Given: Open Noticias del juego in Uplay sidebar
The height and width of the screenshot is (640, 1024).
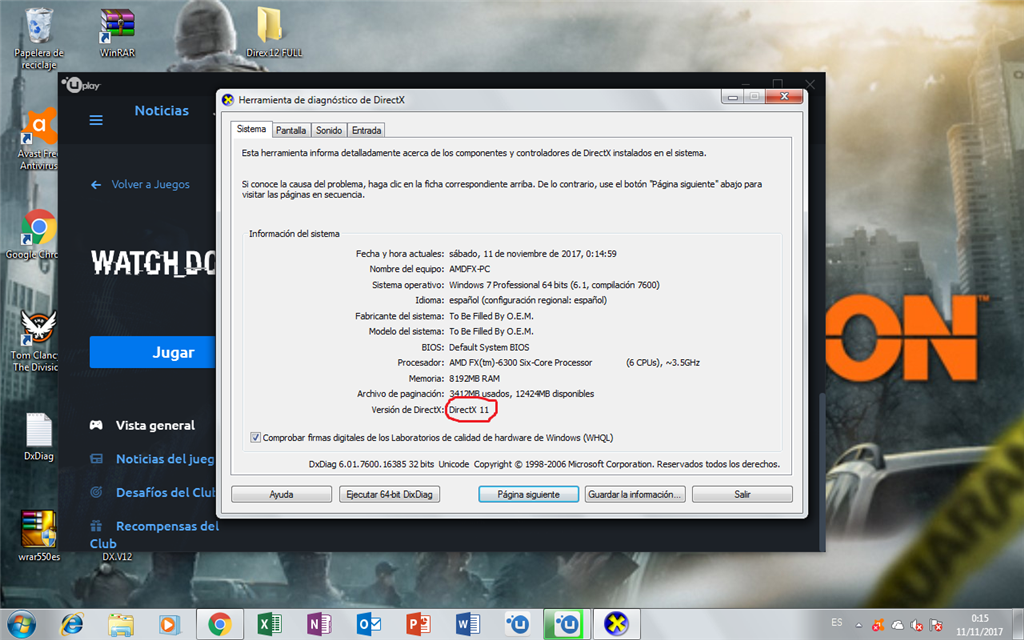Looking at the screenshot, I should (152, 459).
